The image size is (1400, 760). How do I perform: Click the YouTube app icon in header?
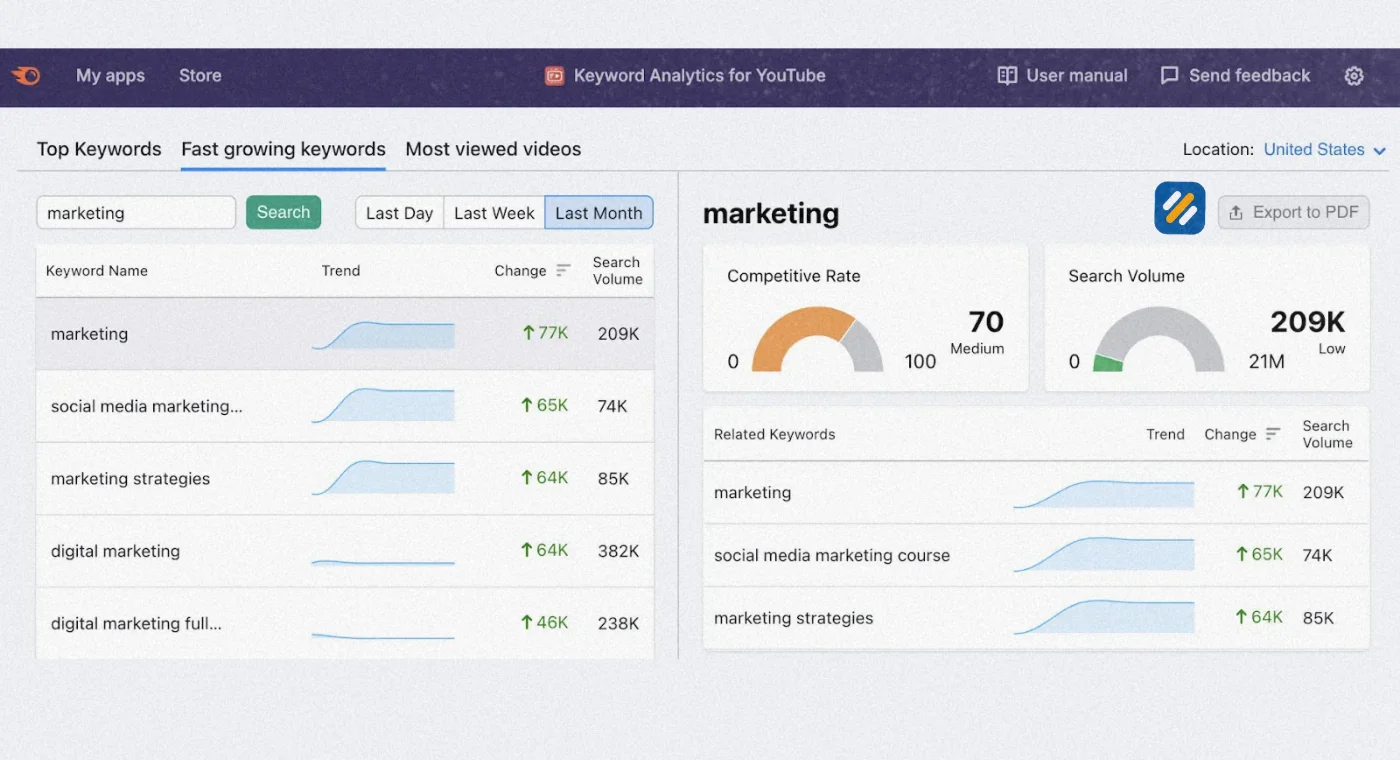[x=554, y=76]
